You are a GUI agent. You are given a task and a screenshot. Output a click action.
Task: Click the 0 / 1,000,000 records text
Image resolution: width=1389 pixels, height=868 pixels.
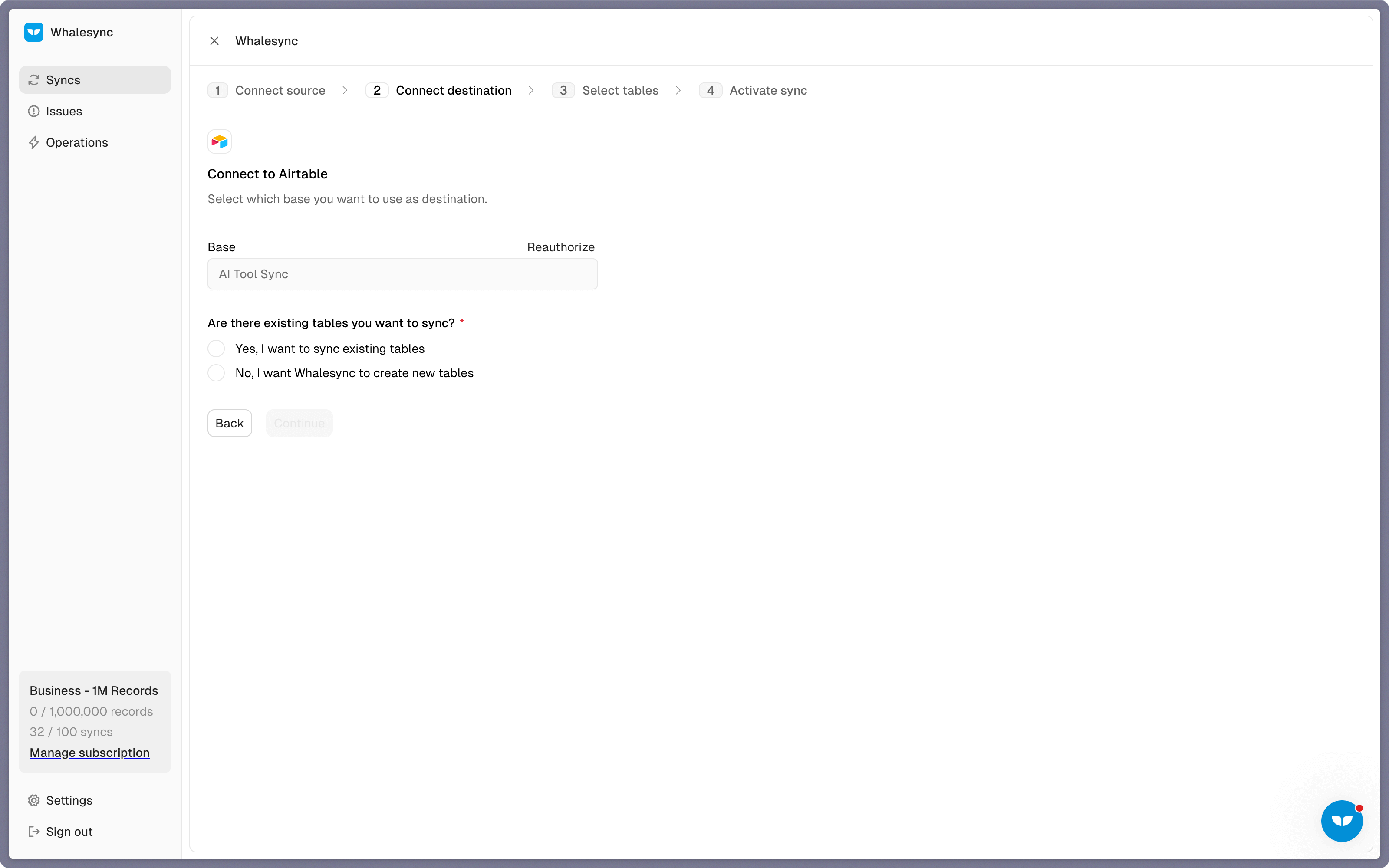click(91, 711)
